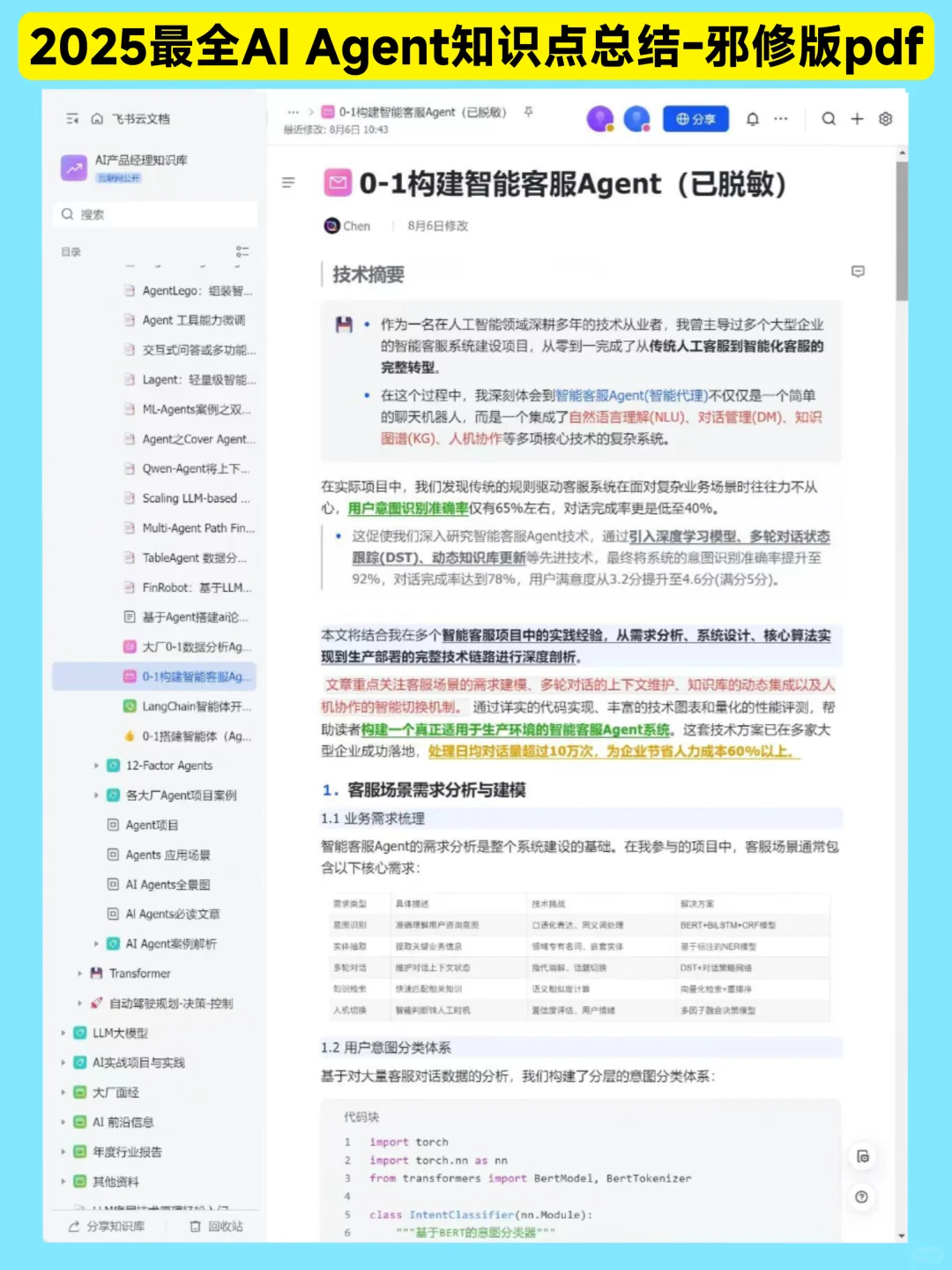Open the document outline icon beside the title

tap(288, 183)
